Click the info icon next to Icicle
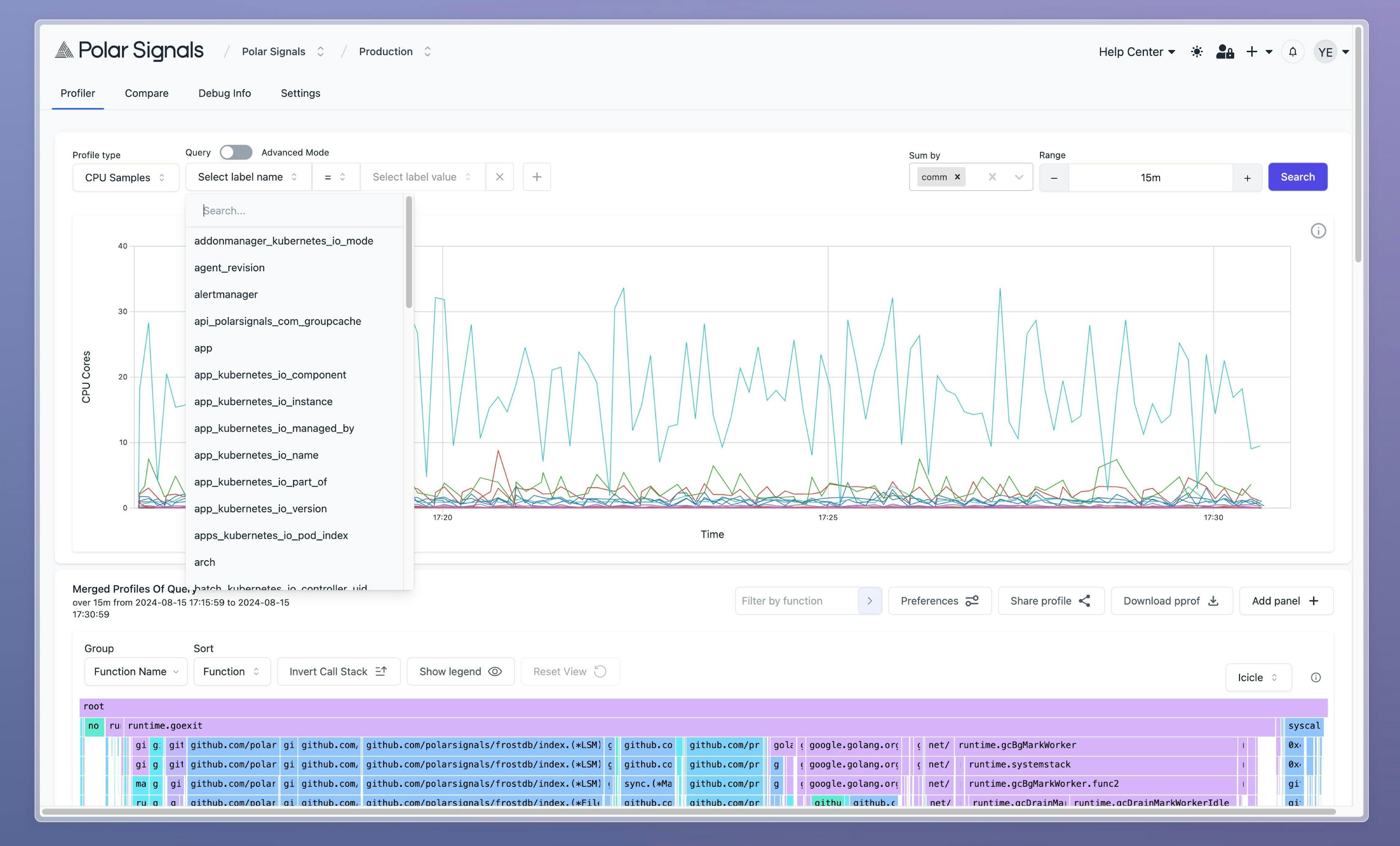The height and width of the screenshot is (846, 1400). click(1316, 677)
